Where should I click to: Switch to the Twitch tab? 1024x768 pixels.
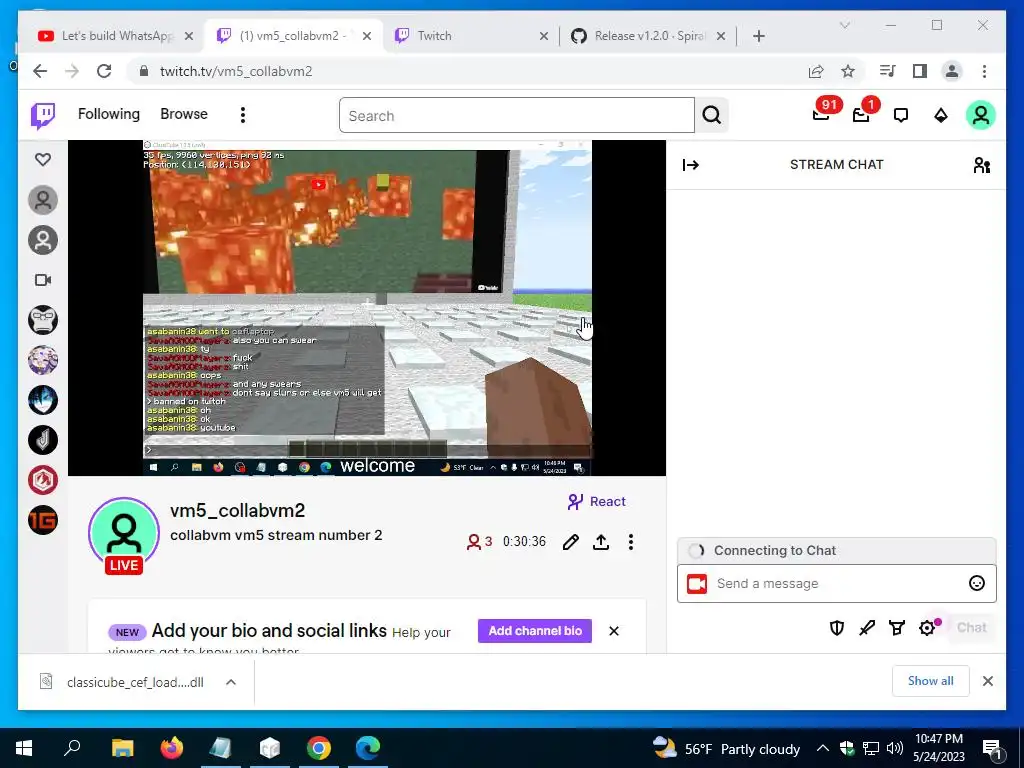pos(473,36)
